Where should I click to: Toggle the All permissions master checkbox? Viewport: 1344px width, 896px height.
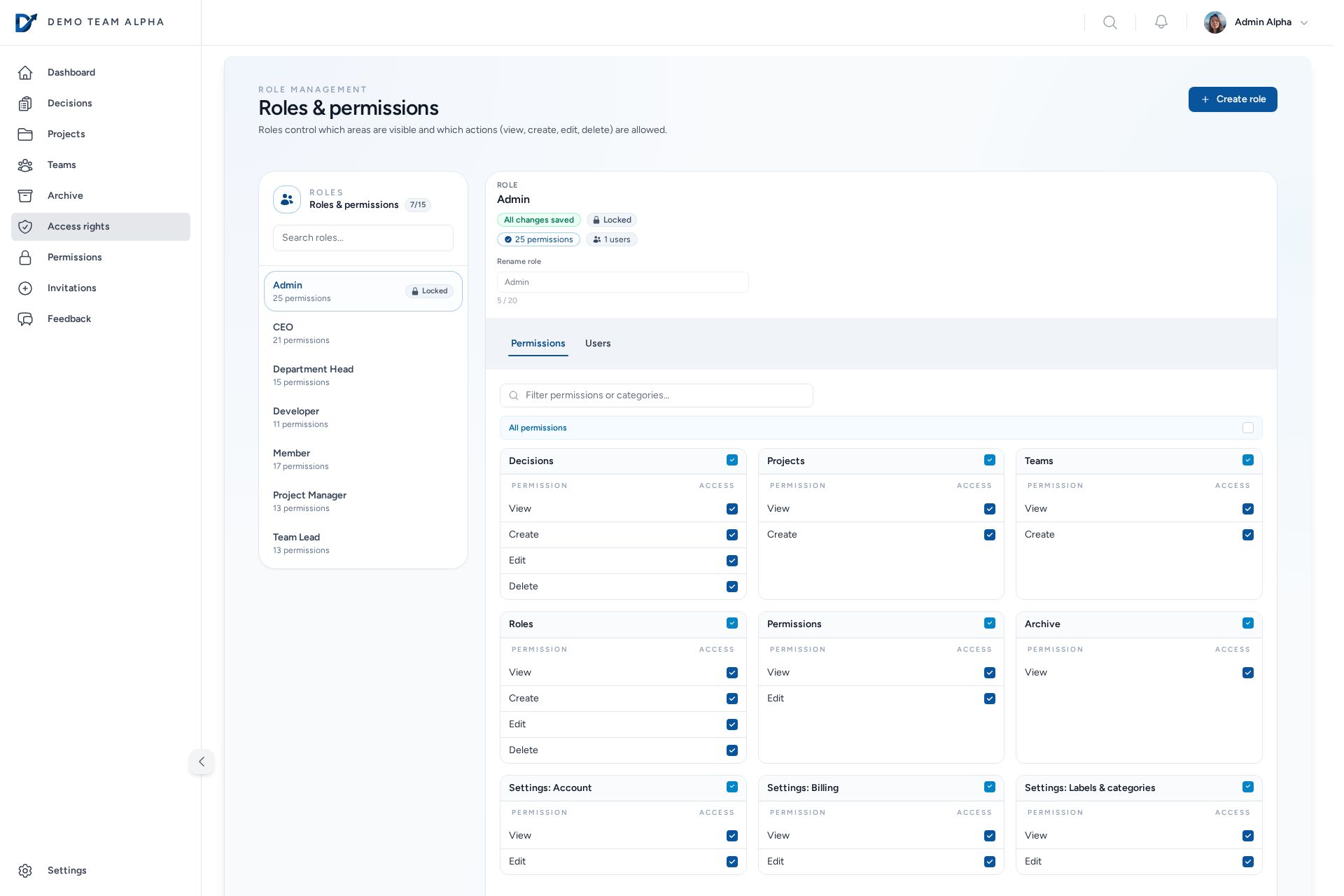[1248, 428]
